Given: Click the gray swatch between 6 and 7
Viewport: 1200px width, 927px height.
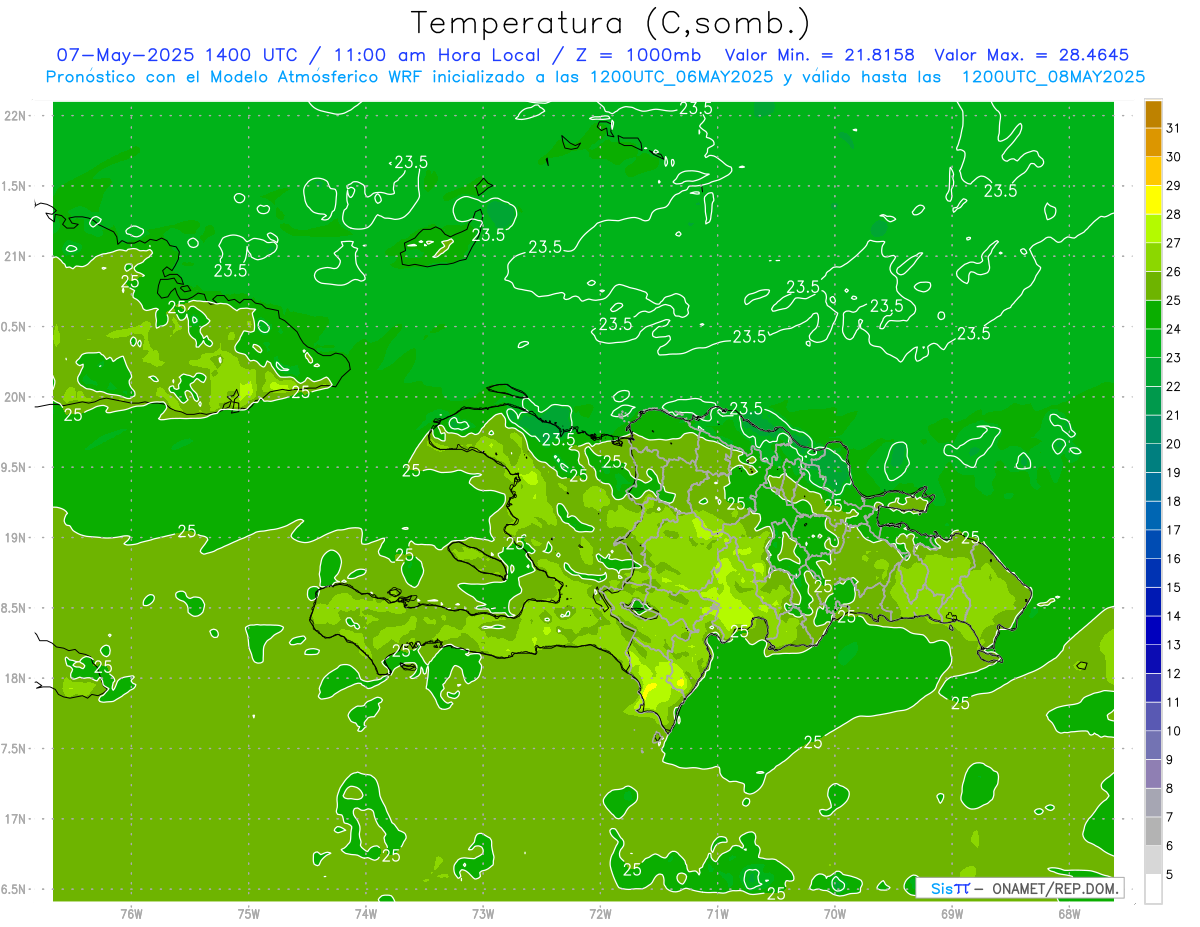Looking at the screenshot, I should pyautogui.click(x=1153, y=832).
